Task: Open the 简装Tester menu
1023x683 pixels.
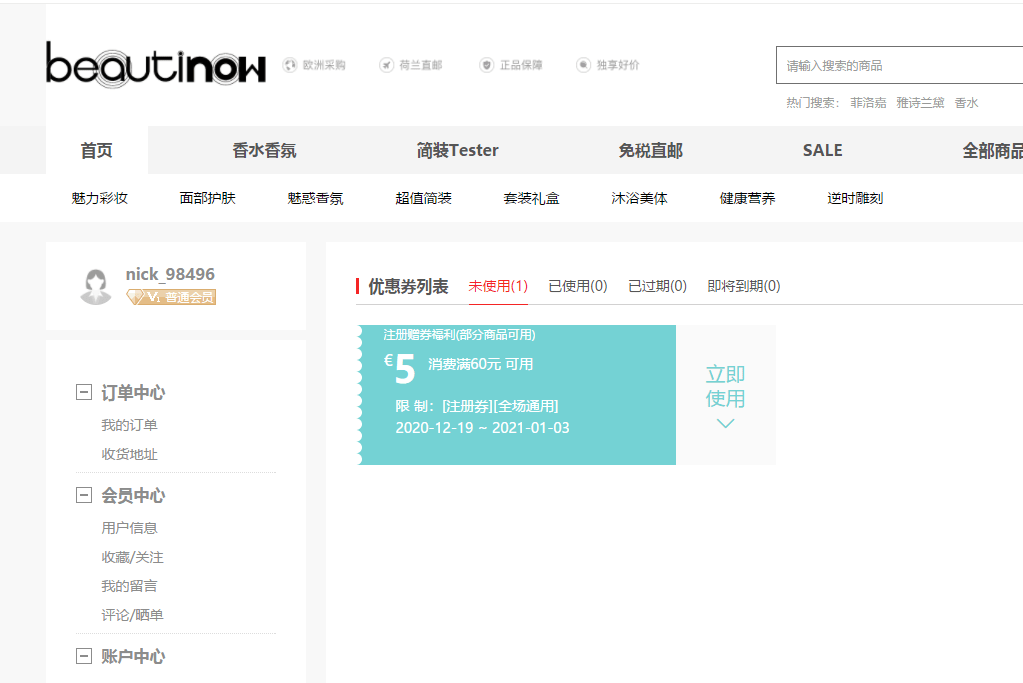Action: click(457, 150)
